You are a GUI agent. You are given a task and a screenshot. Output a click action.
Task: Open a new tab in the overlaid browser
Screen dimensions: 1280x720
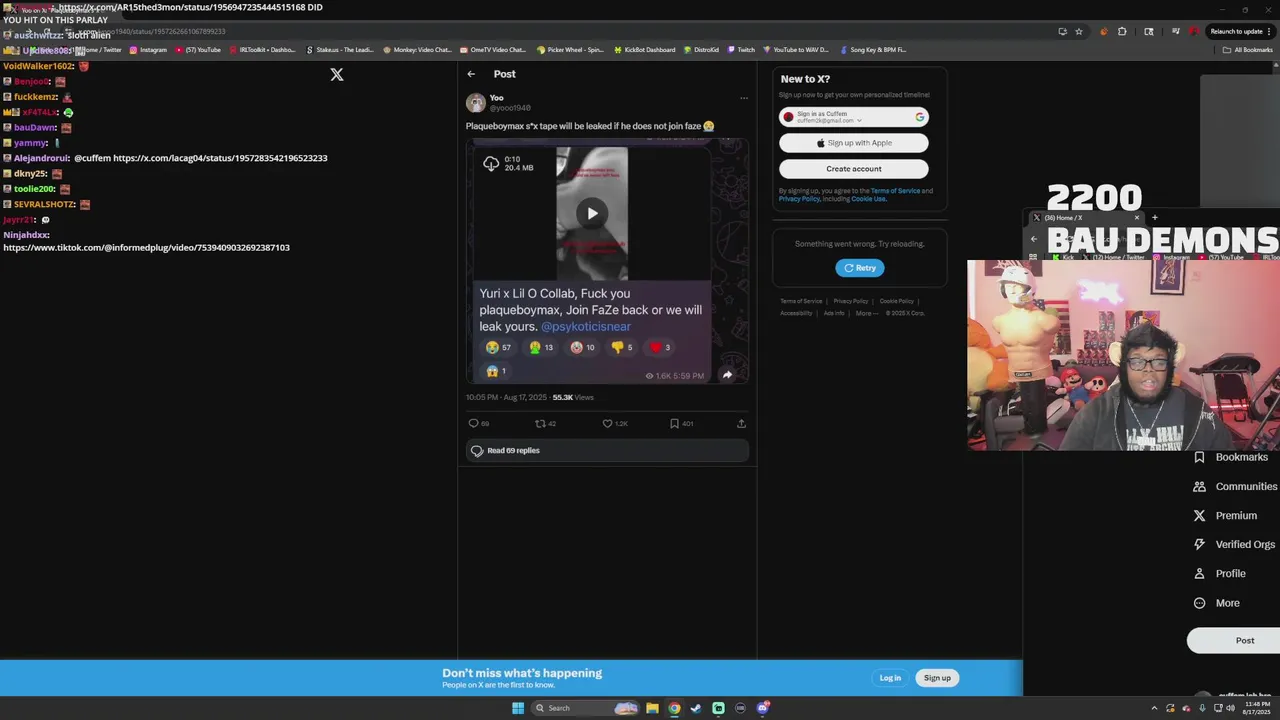(1154, 217)
